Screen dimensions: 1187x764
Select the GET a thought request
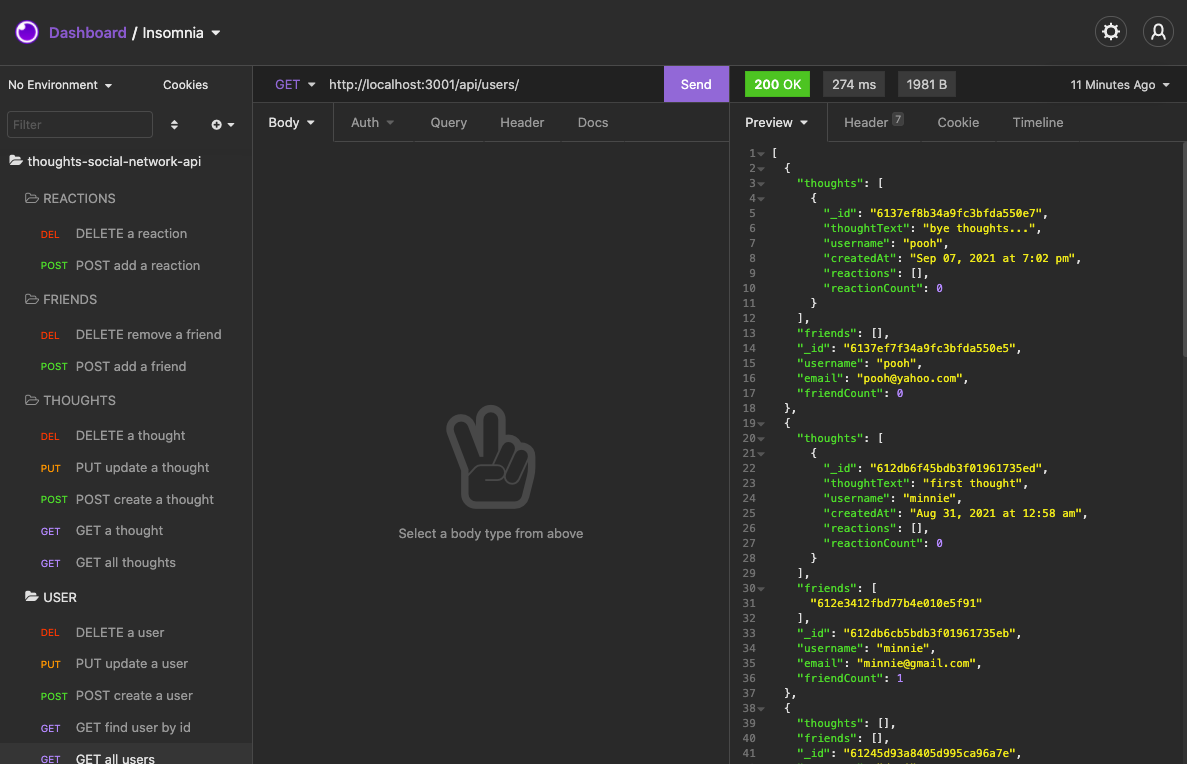click(x=126, y=530)
